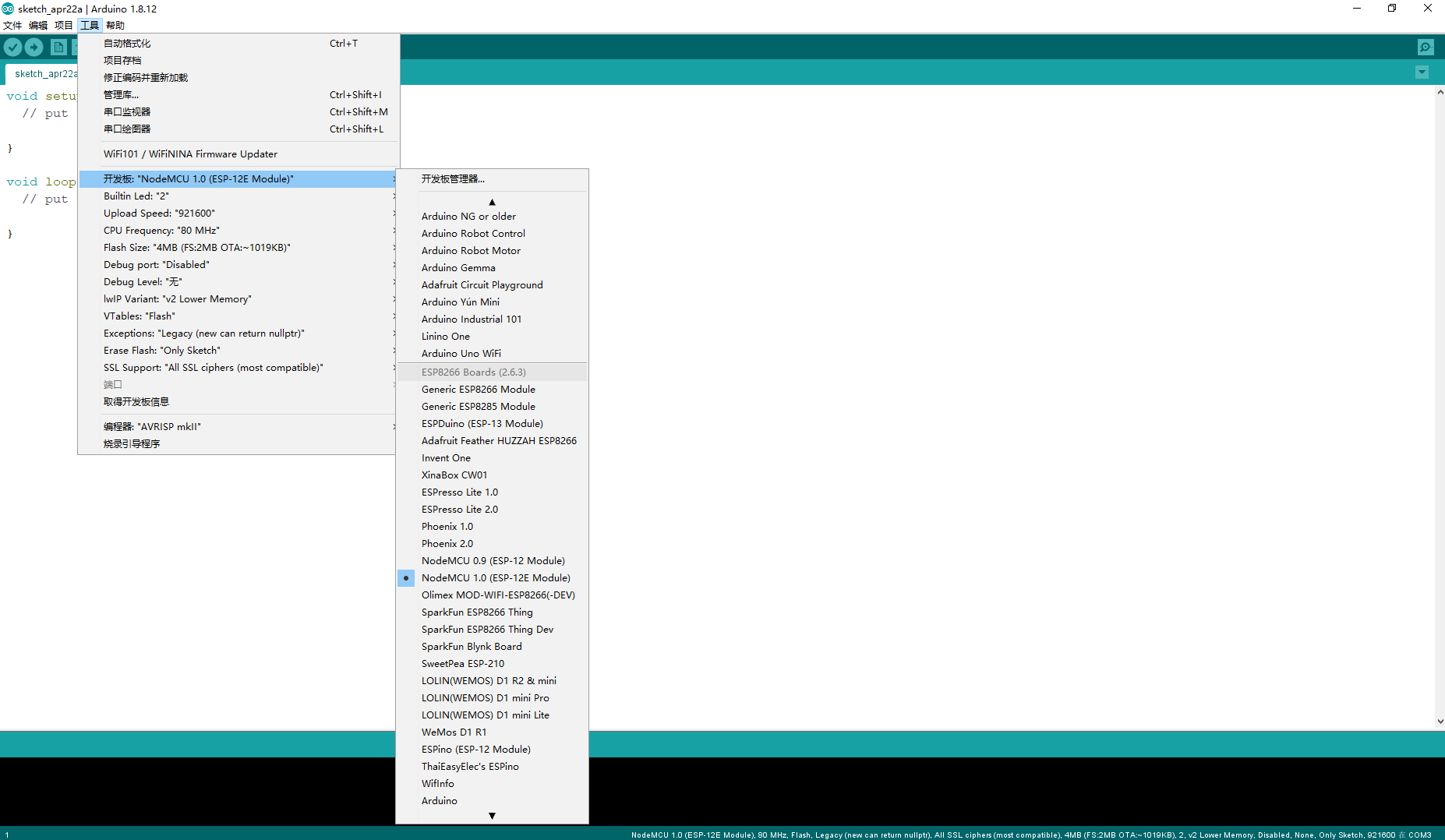The image size is (1445, 840).
Task: Choose Generic ESP8285 Module board
Action: click(493, 407)
